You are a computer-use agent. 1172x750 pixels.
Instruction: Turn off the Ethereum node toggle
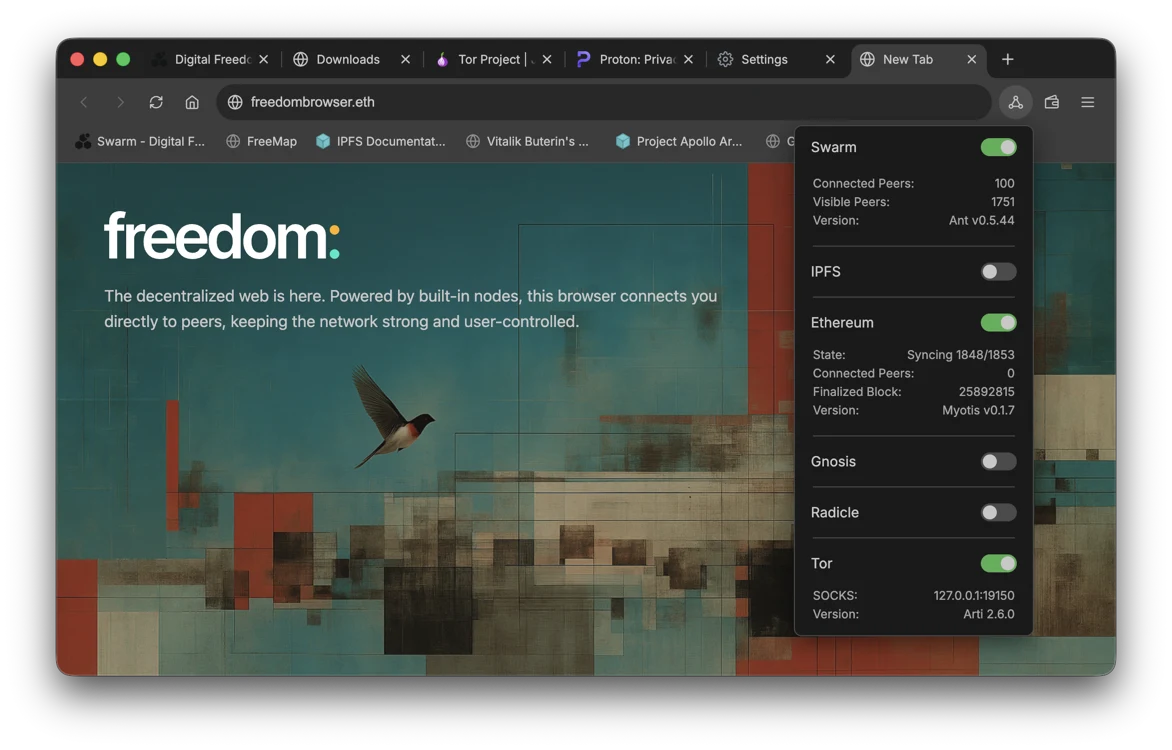[x=999, y=322]
